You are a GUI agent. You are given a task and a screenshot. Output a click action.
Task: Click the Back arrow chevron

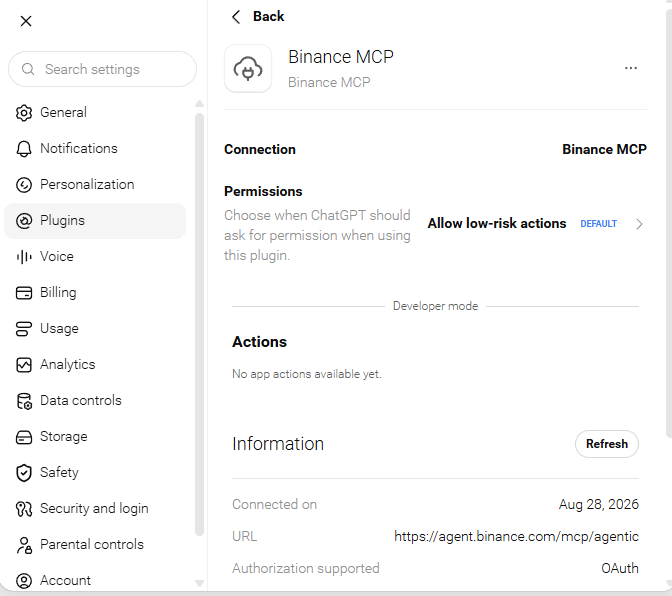tap(236, 17)
